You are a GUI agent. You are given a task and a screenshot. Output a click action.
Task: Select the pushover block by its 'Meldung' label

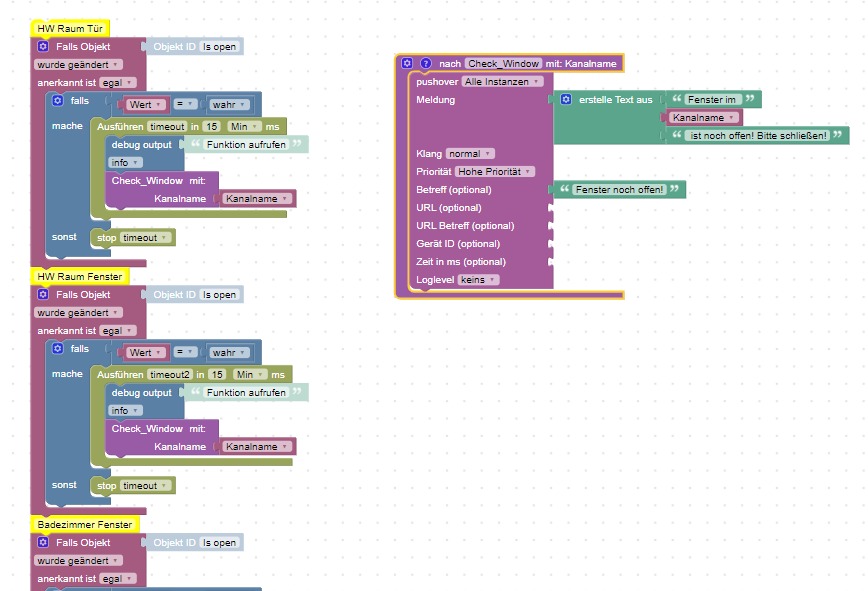pos(436,100)
